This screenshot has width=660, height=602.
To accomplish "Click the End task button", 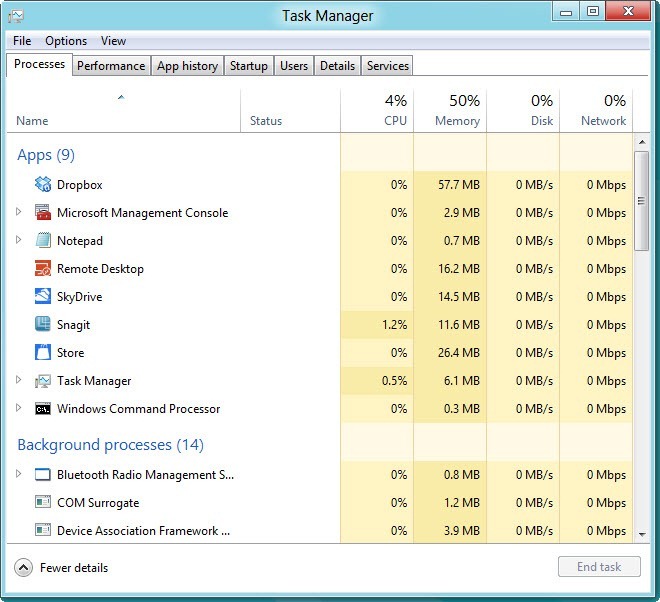I will tap(599, 567).
